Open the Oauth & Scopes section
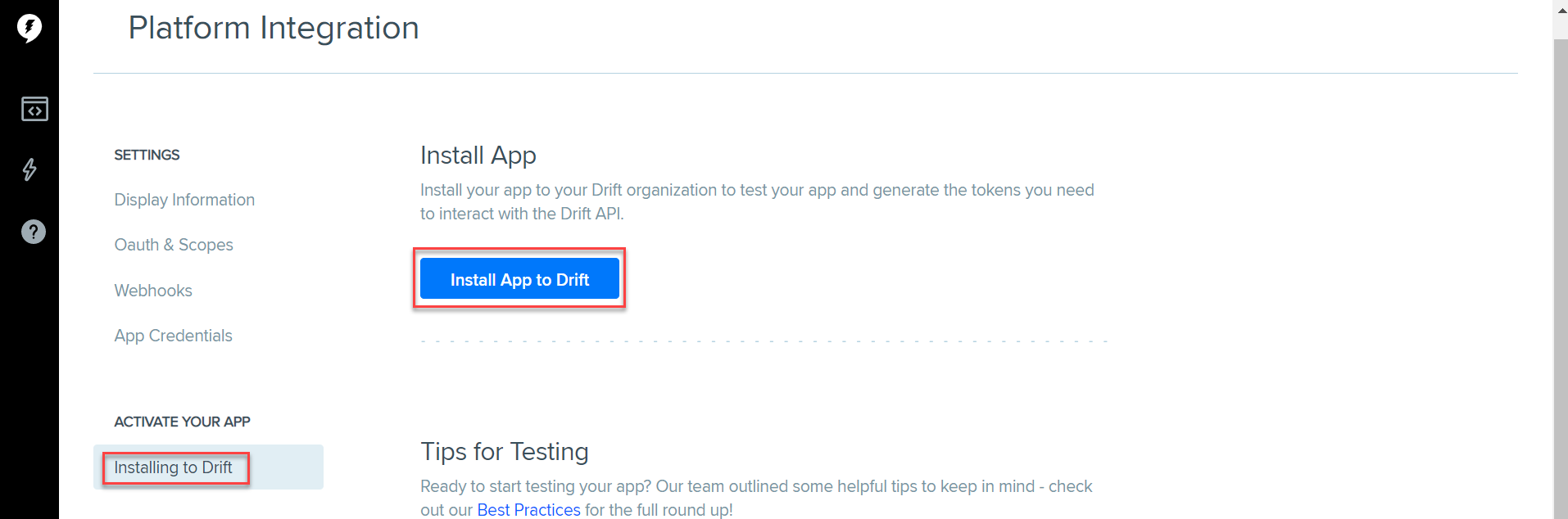1568x519 pixels. 174,245
